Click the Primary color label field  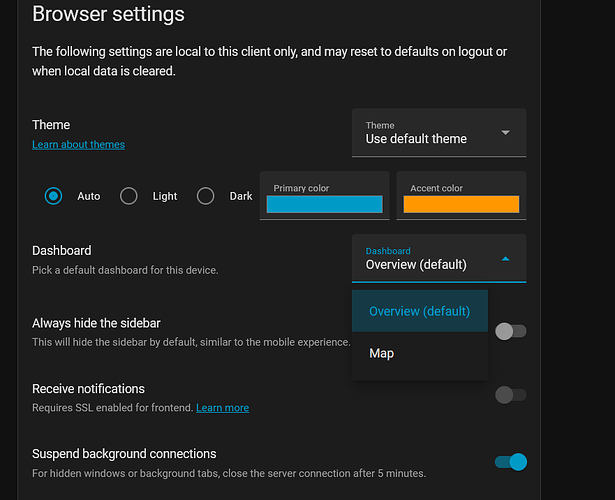[x=302, y=188]
